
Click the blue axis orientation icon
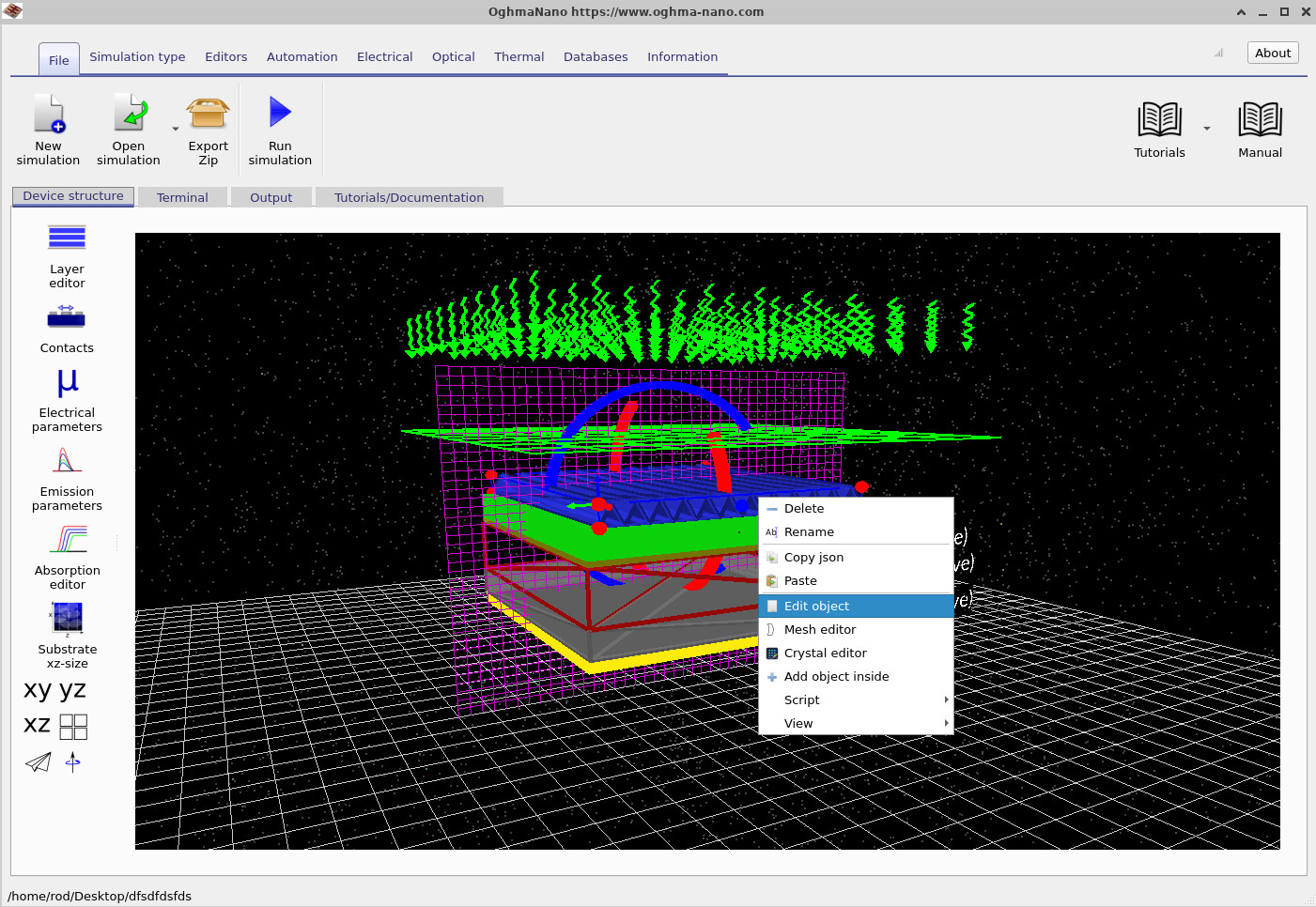73,761
